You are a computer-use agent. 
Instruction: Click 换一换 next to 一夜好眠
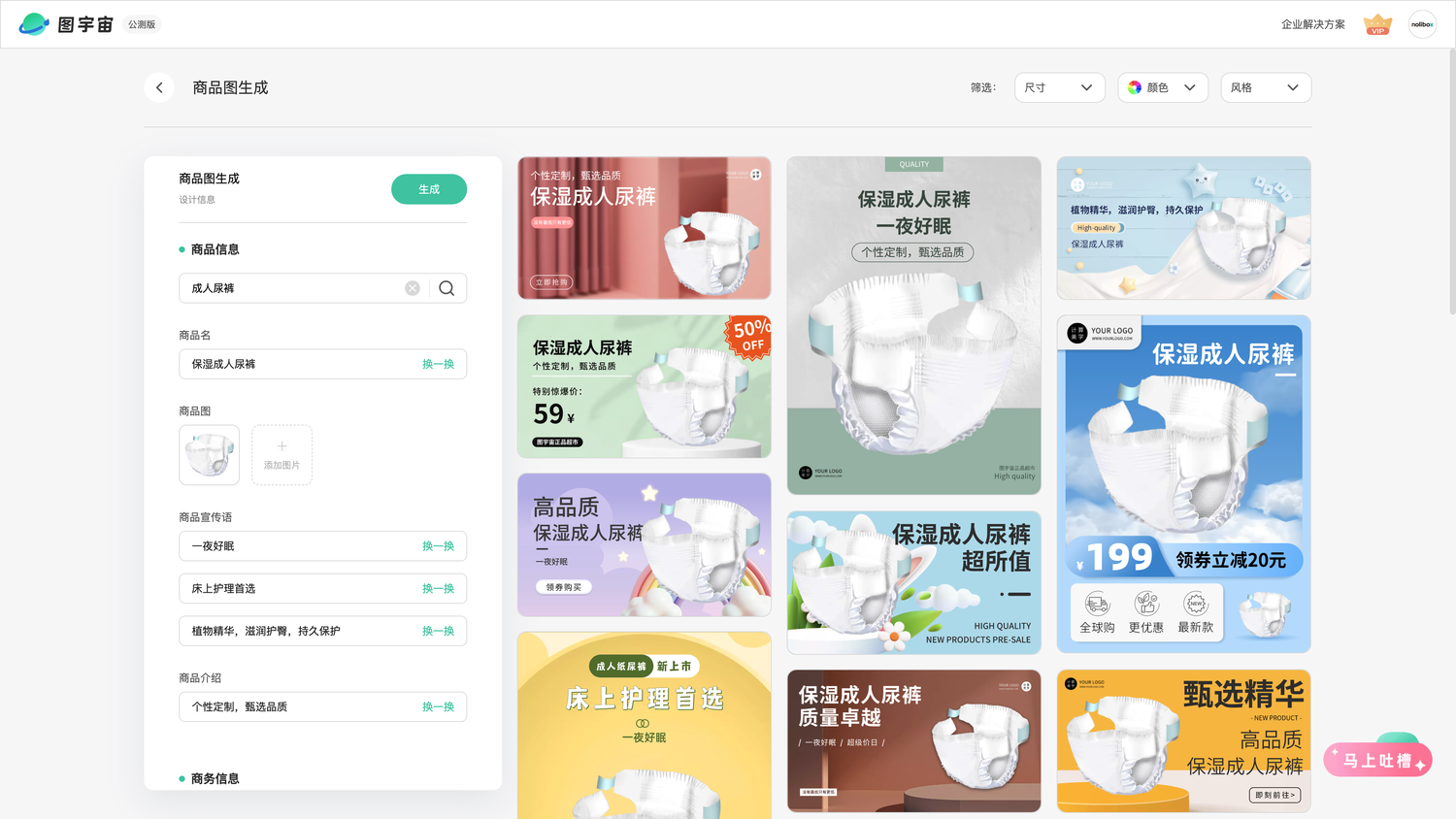438,546
